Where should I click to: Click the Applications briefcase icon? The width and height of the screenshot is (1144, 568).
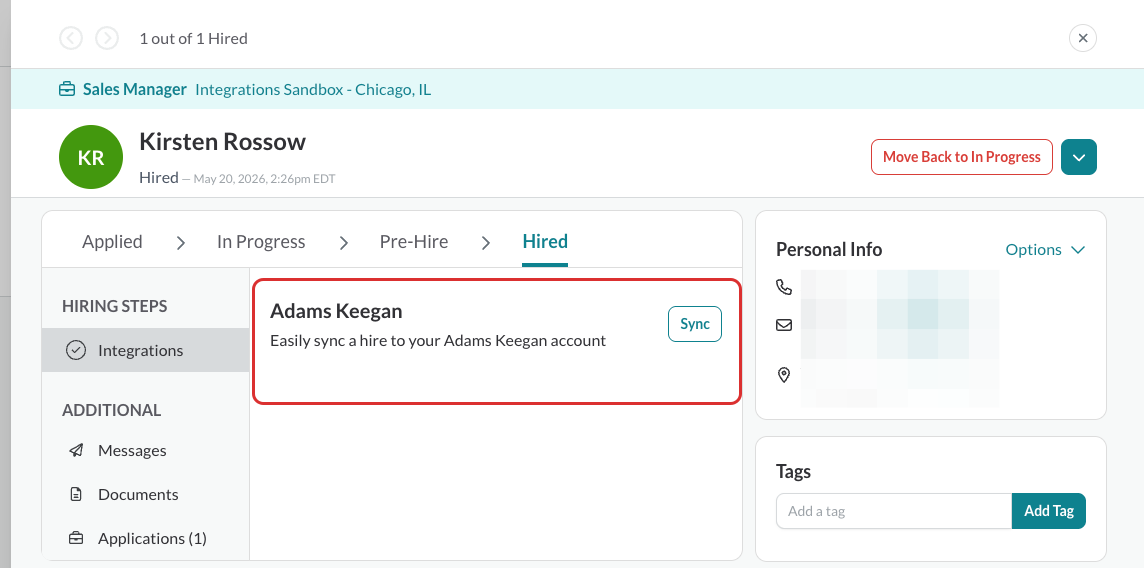click(x=76, y=538)
